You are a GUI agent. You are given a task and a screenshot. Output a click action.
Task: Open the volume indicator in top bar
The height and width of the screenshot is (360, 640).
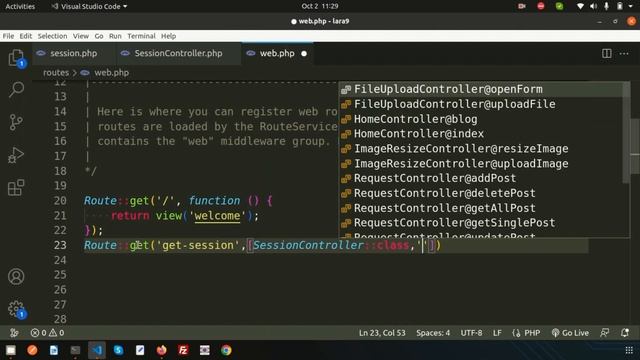pos(593,6)
